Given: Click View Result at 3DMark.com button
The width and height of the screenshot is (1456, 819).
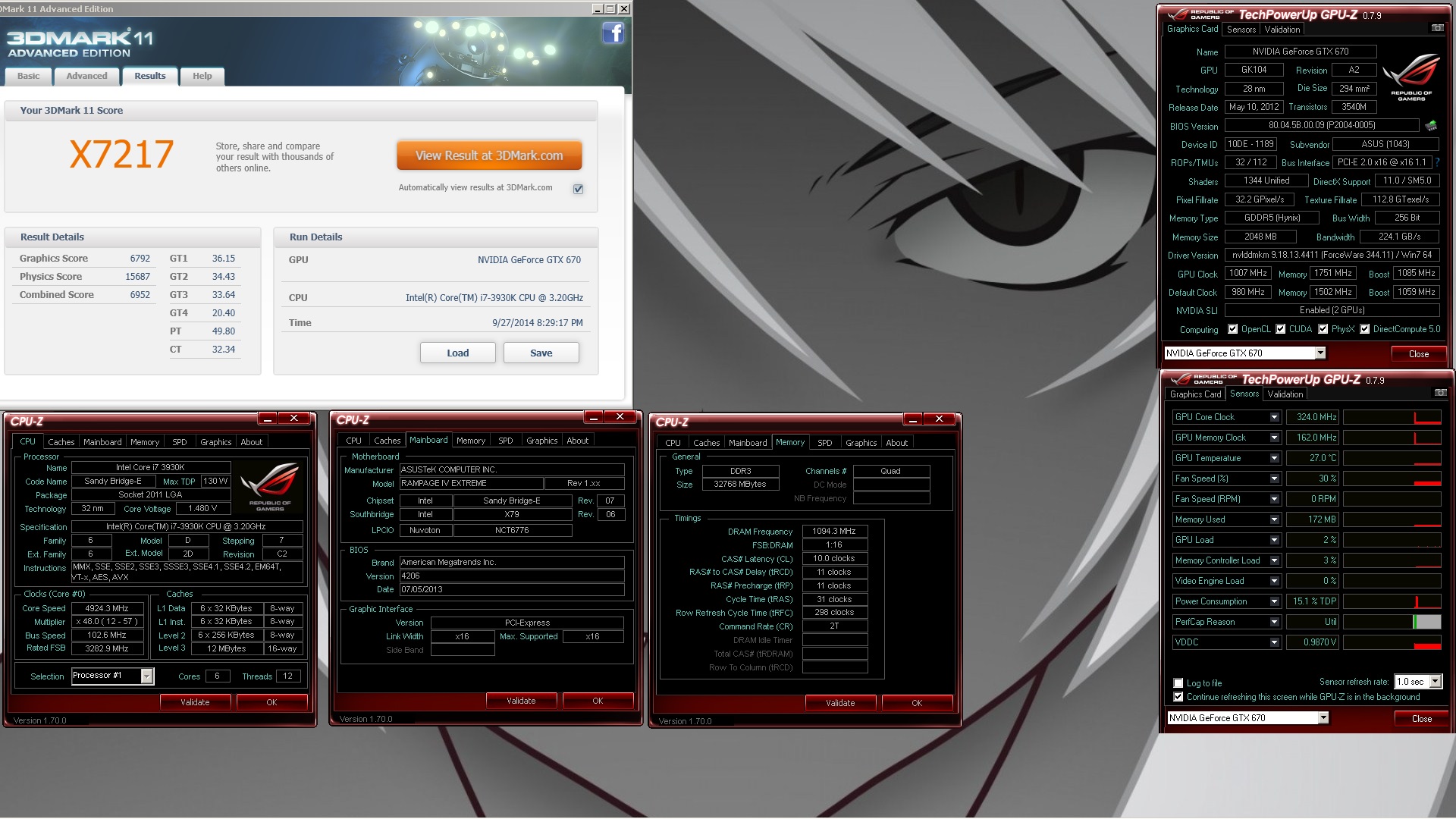Looking at the screenshot, I should click(x=489, y=155).
